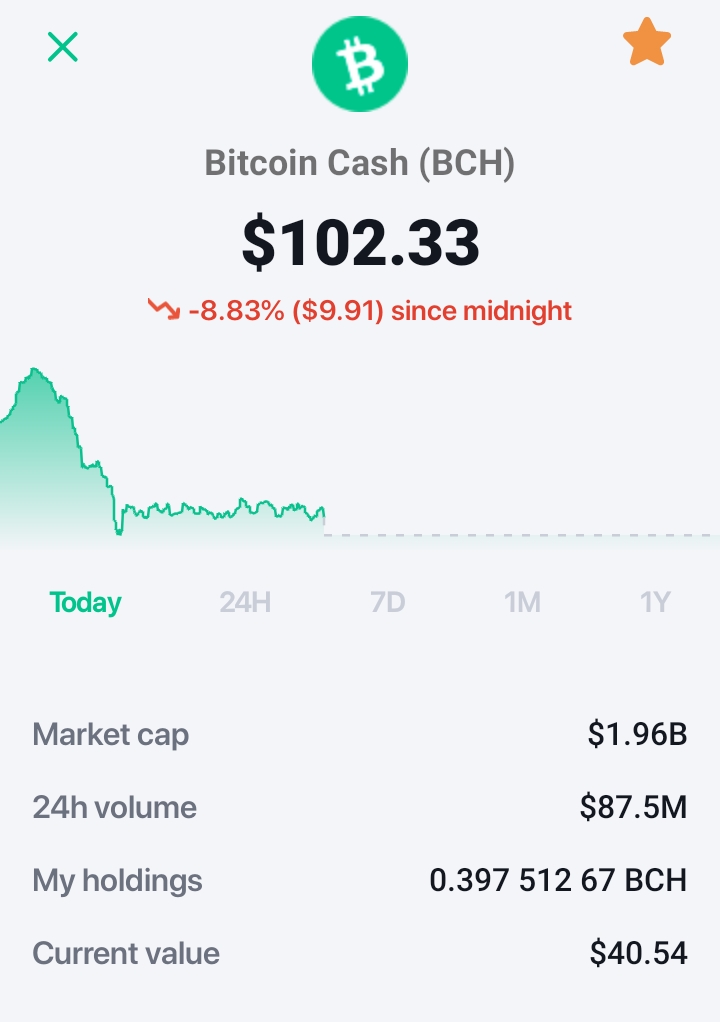The width and height of the screenshot is (720, 1022).
Task: Tap the -8.83% since midnight change text
Action: tap(380, 310)
